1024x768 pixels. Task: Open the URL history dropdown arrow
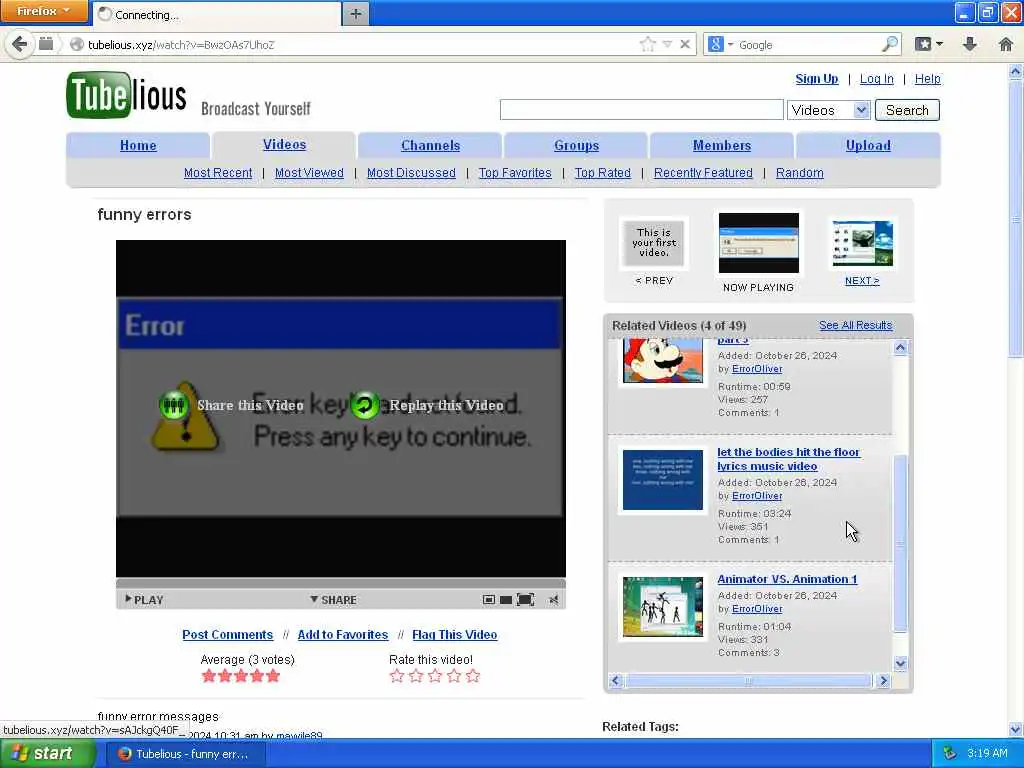[x=667, y=44]
